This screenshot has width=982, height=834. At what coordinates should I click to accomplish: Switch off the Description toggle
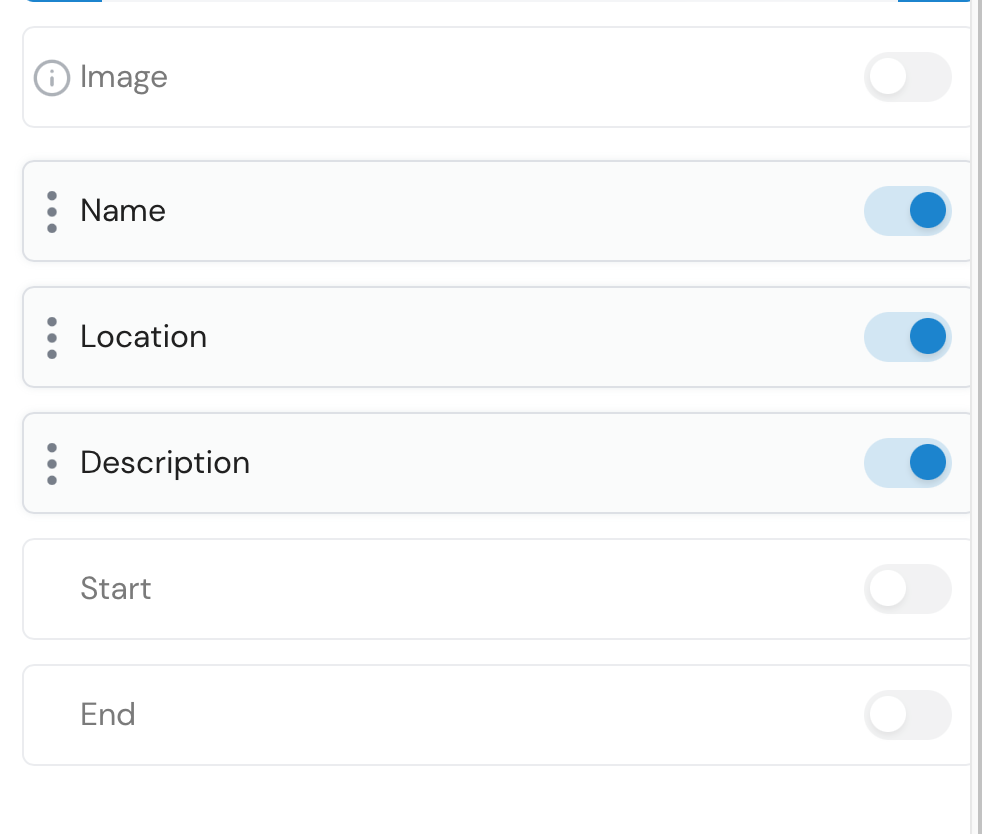(907, 463)
